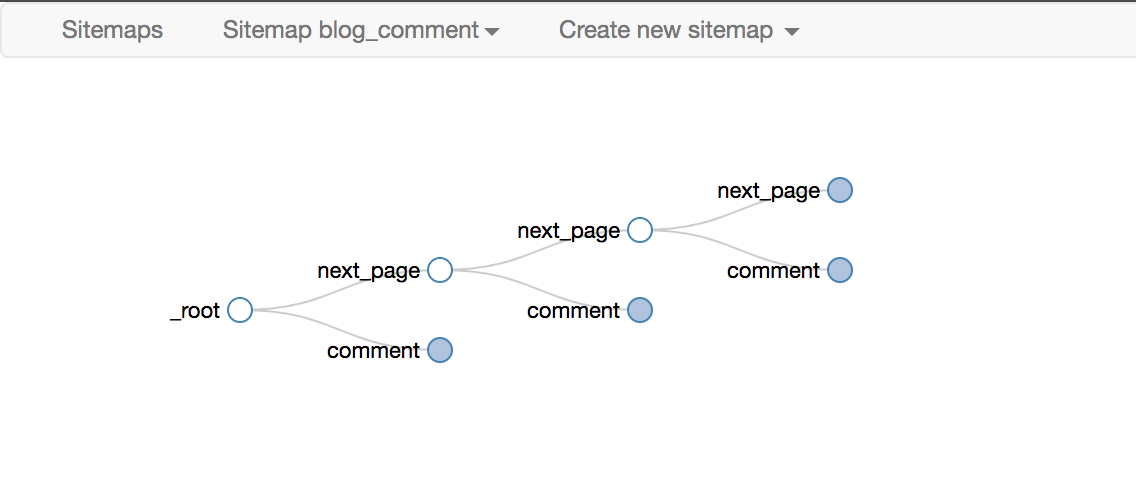Click the topmost next_page text label
The height and width of the screenshot is (504, 1136).
click(769, 191)
